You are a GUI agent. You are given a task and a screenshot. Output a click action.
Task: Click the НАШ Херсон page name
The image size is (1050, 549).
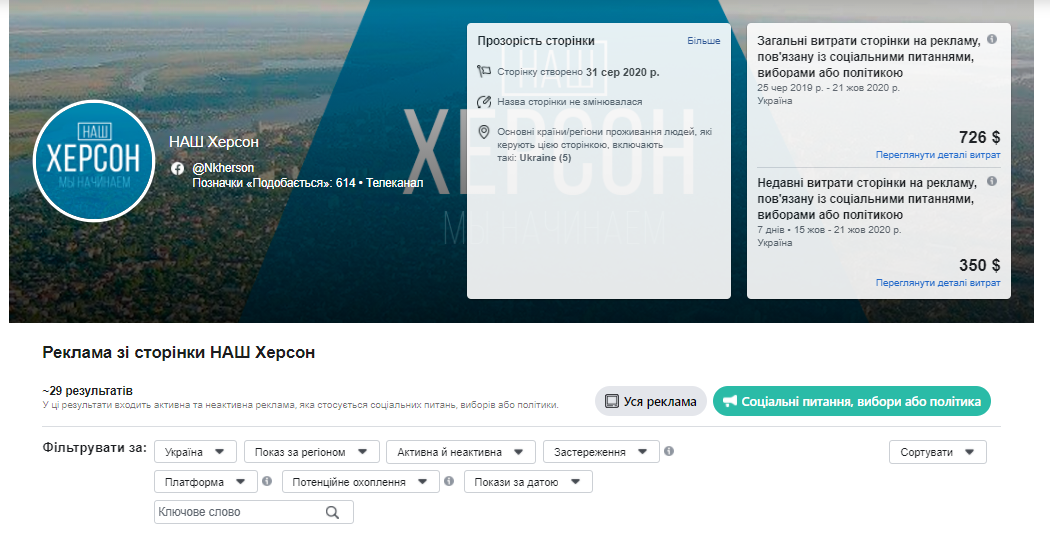point(214,142)
